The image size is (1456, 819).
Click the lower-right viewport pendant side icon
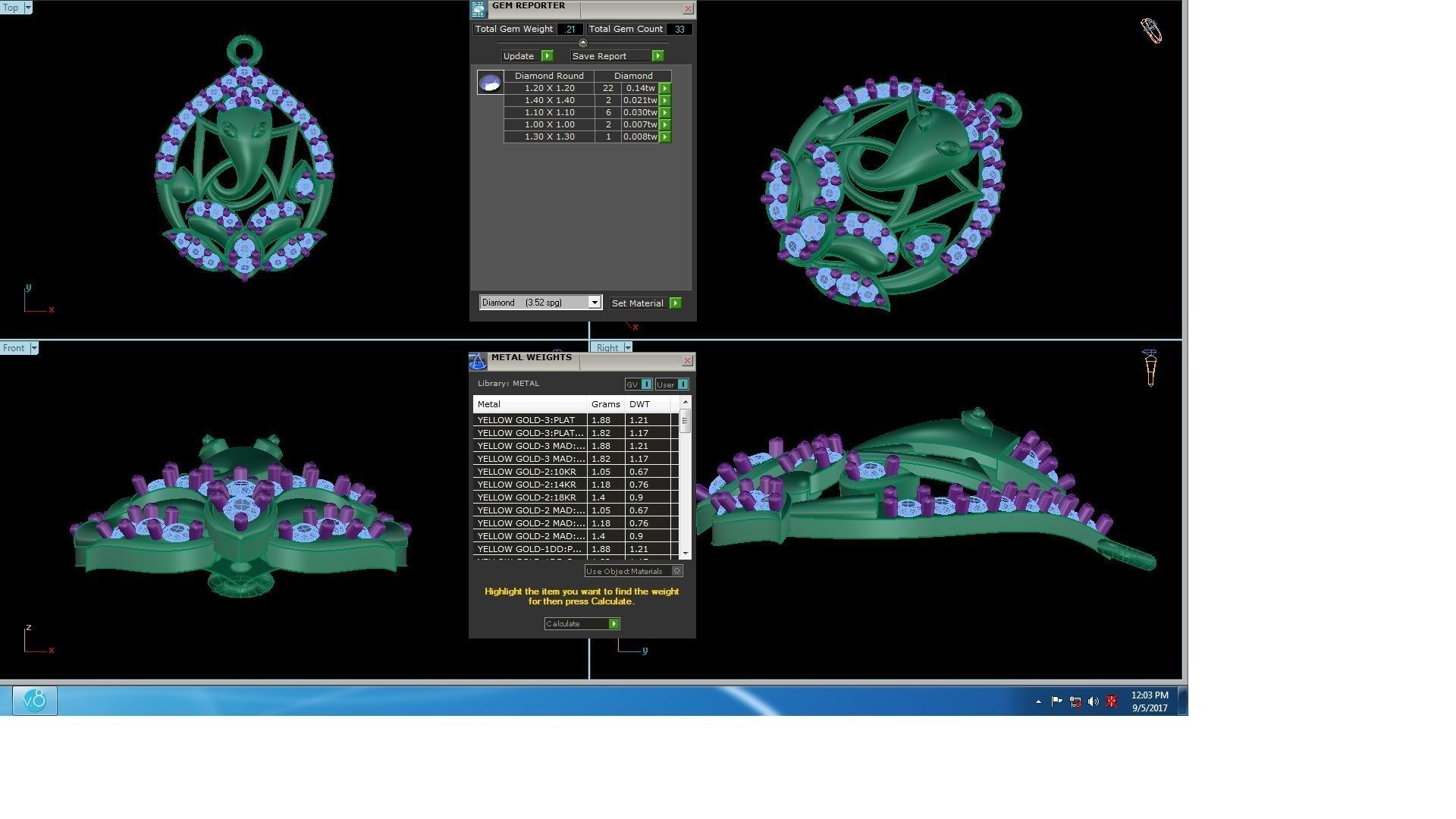coord(1150,368)
